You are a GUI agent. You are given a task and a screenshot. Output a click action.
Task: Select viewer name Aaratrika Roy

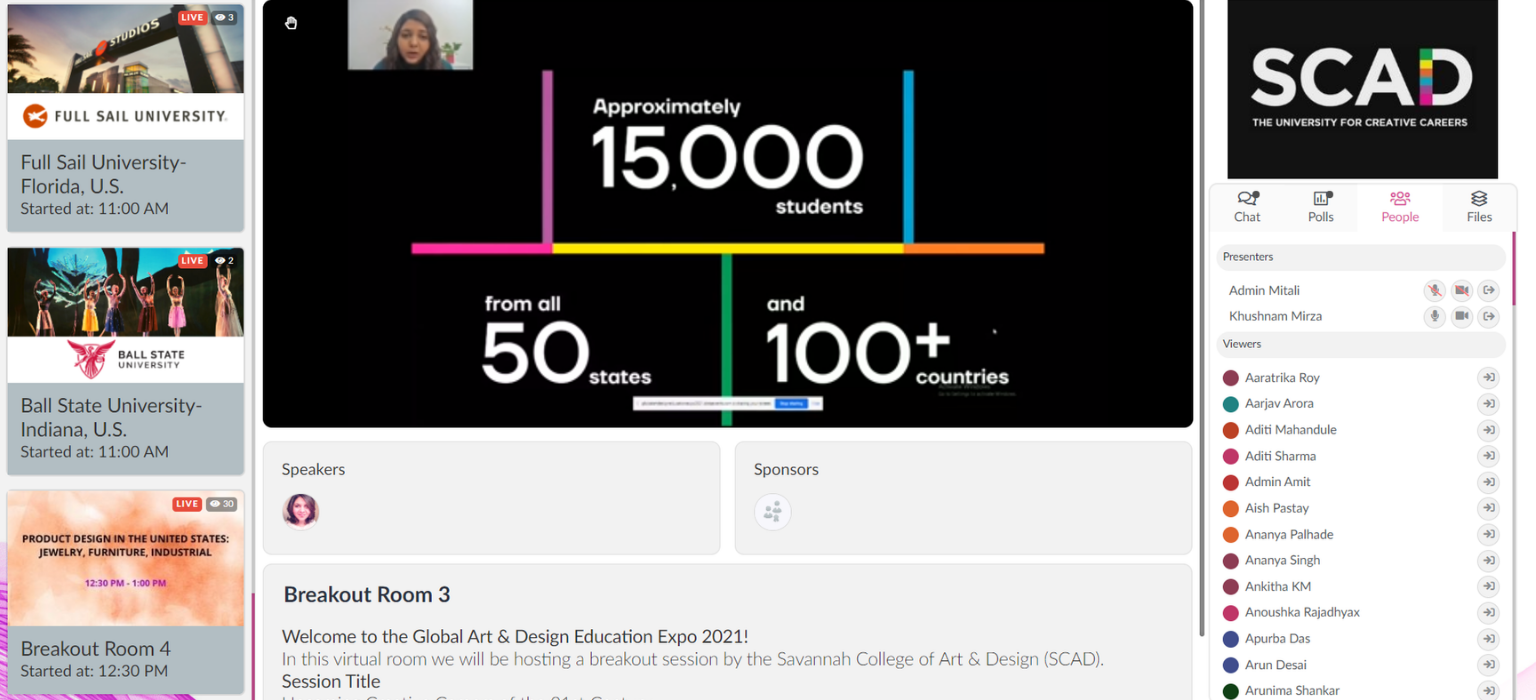pyautogui.click(x=1282, y=378)
